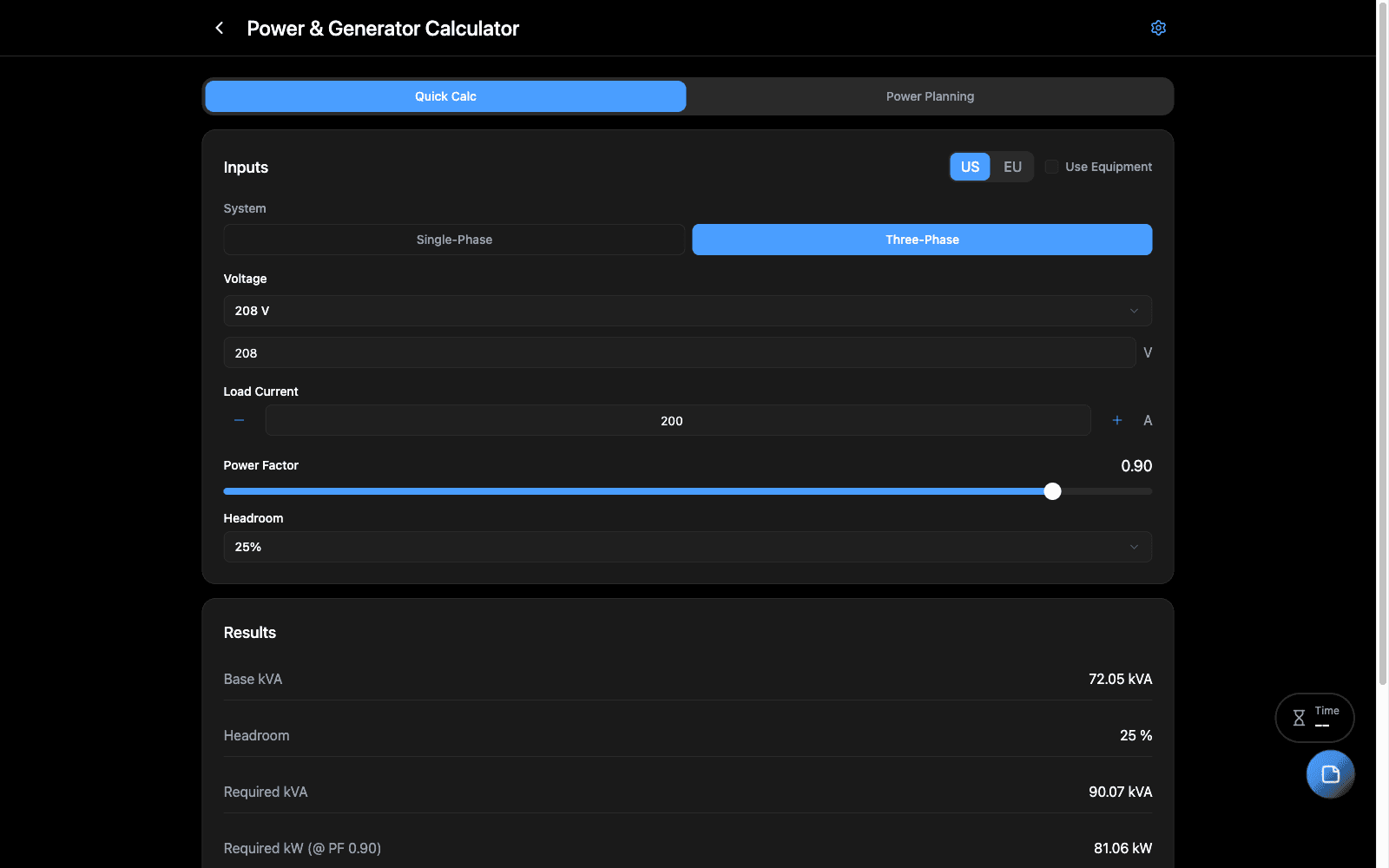The image size is (1389, 868).
Task: Click the 81.06 kW required value
Action: coord(1122,848)
